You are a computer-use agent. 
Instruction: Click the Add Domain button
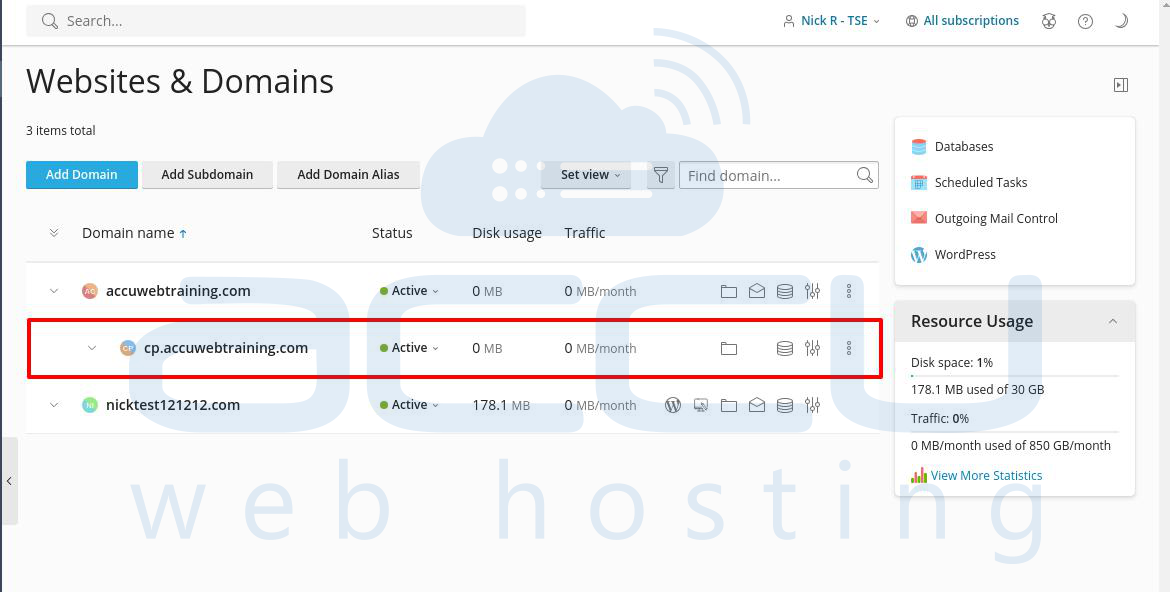[x=82, y=175]
